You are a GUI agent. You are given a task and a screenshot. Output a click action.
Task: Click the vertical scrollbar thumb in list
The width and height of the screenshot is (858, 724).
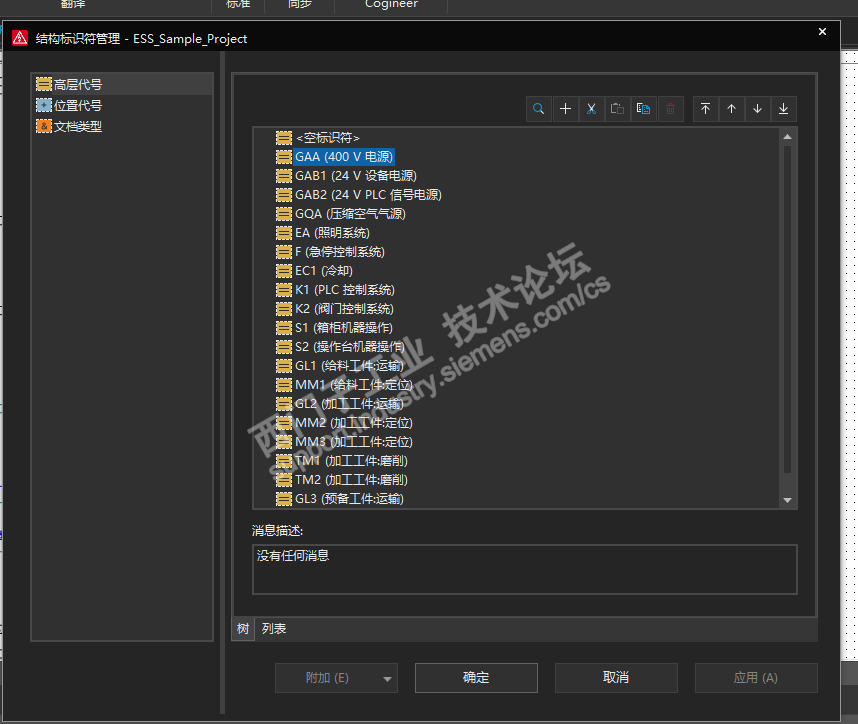pos(787,309)
